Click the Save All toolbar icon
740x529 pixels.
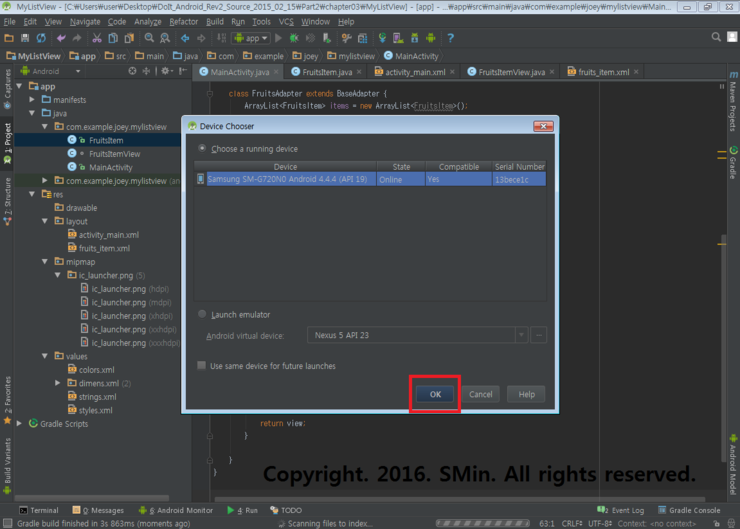(x=25, y=38)
